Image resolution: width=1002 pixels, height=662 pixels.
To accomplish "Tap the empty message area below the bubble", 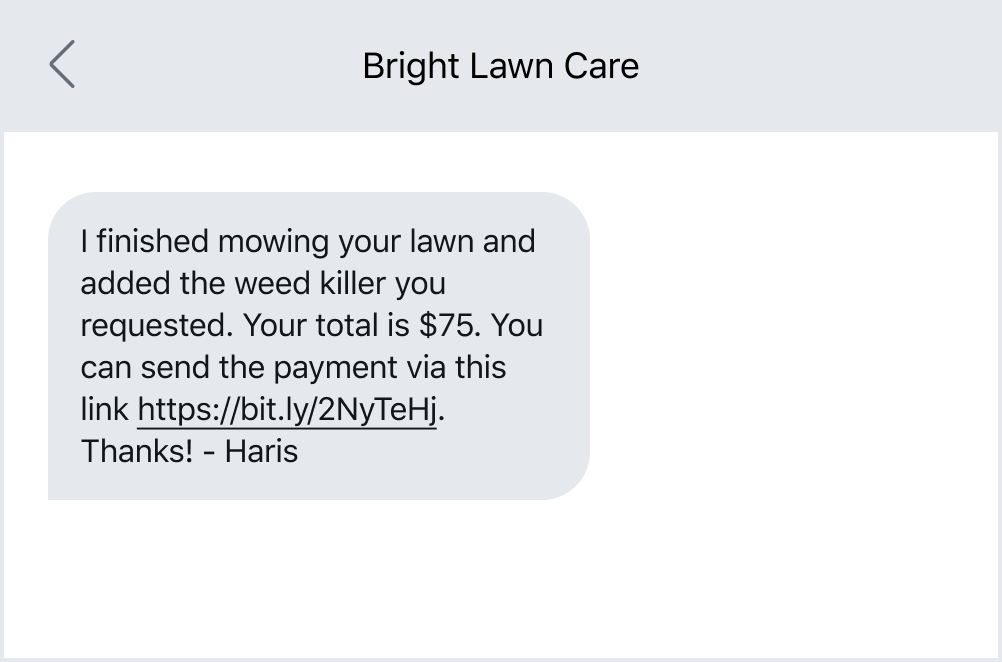I will (x=500, y=580).
